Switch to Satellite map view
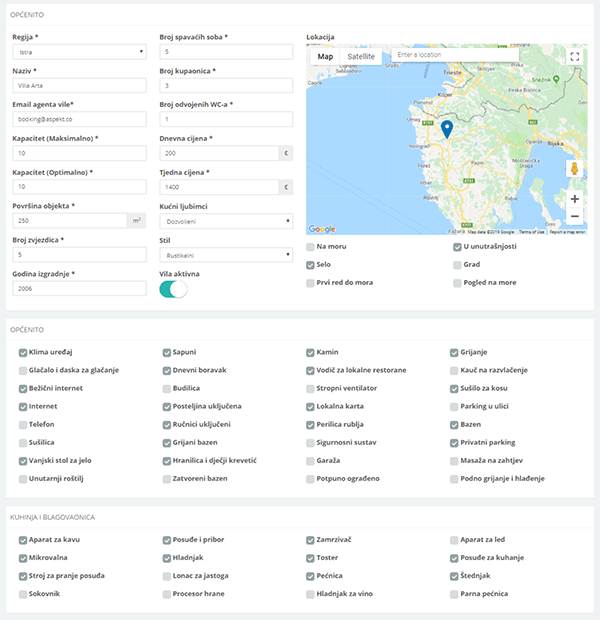Image resolution: width=600 pixels, height=620 pixels. [x=361, y=57]
